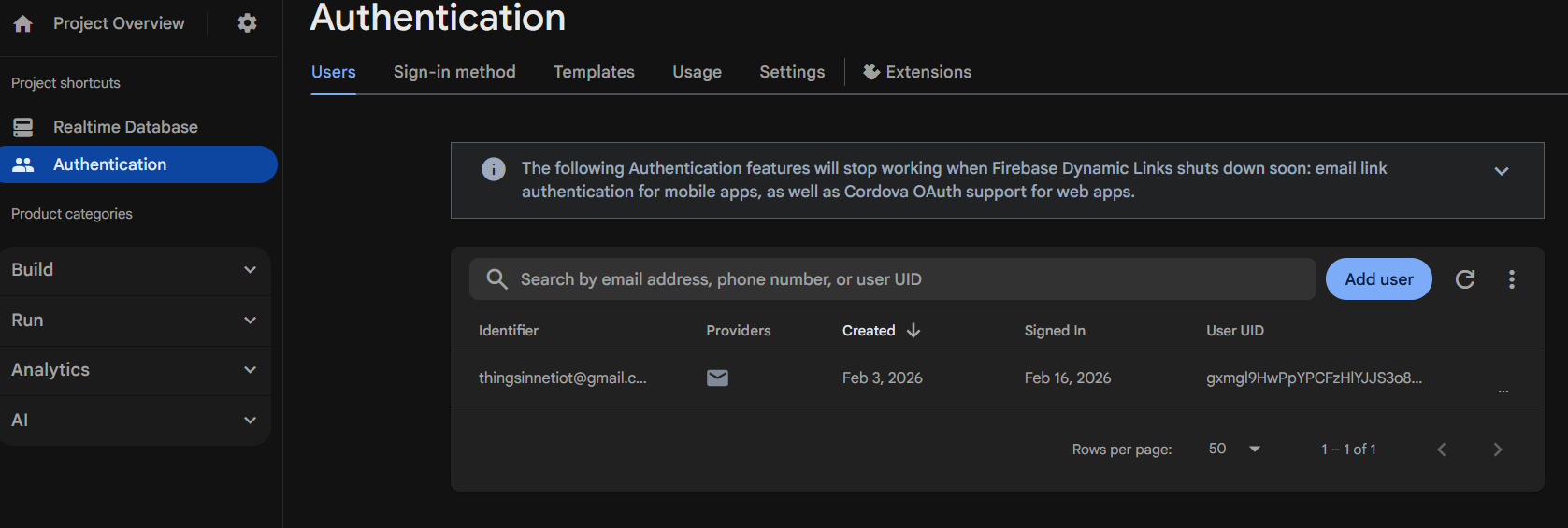The width and height of the screenshot is (1568, 528).
Task: Sort by the Created column header
Action: pos(869,331)
